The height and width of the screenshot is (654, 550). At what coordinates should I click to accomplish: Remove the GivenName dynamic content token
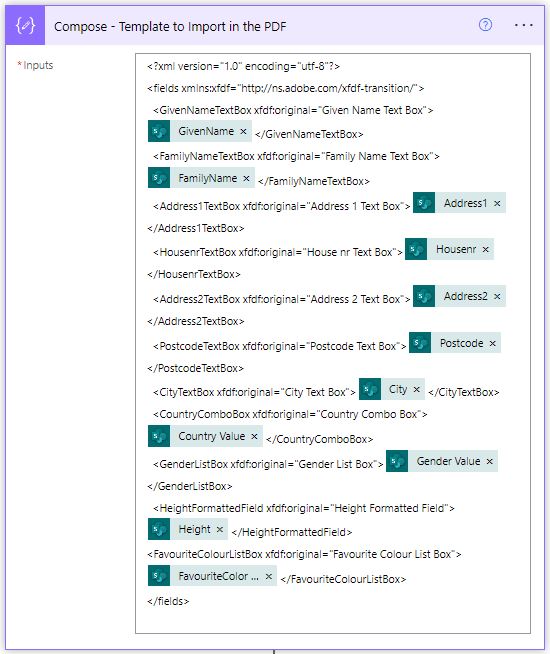[243, 131]
